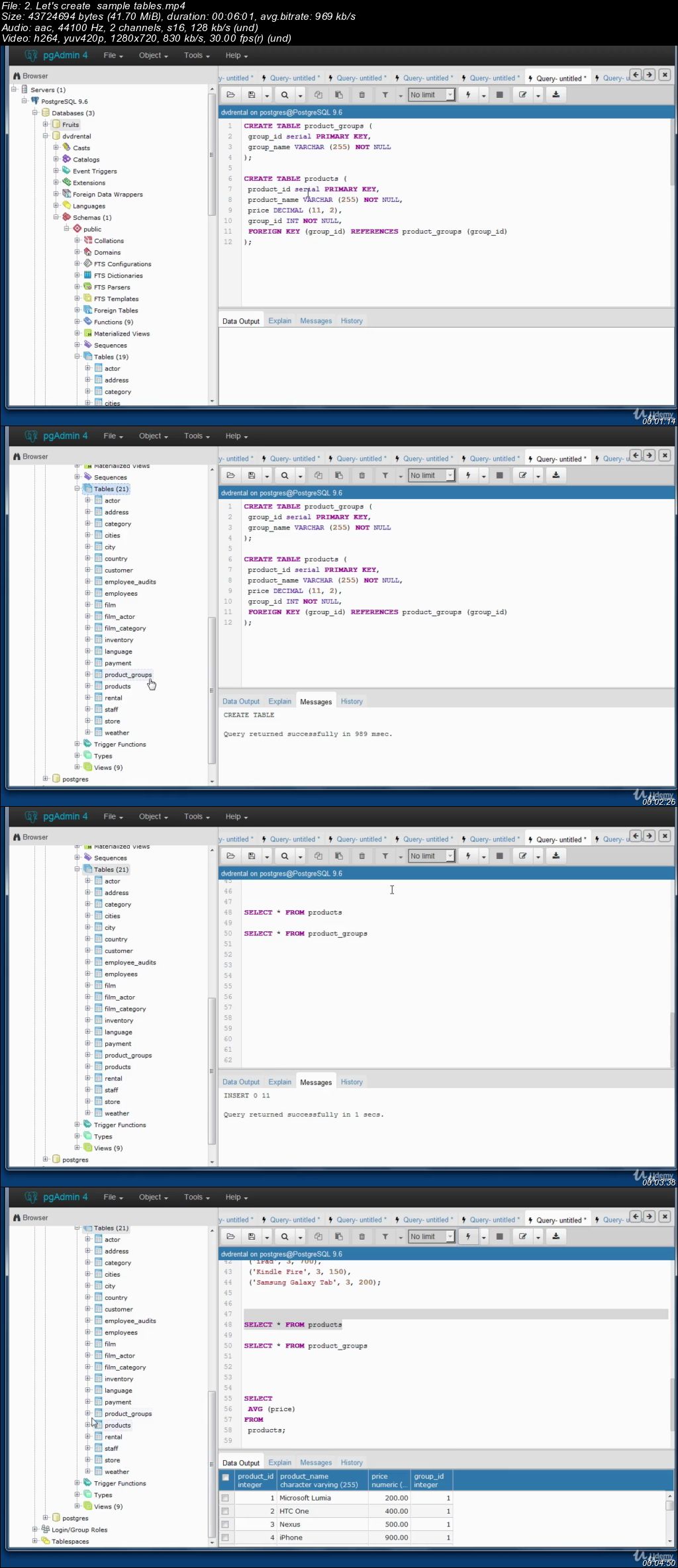Open No limit dropdown in 00:01:14 frame

coord(431,95)
